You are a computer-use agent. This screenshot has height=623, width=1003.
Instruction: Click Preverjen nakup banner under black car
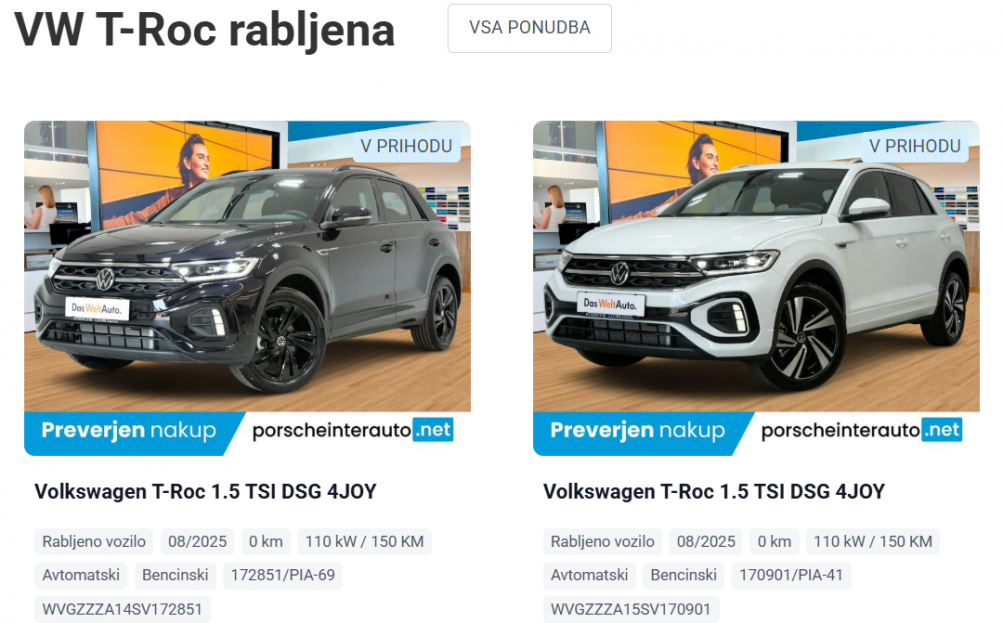[x=129, y=430]
